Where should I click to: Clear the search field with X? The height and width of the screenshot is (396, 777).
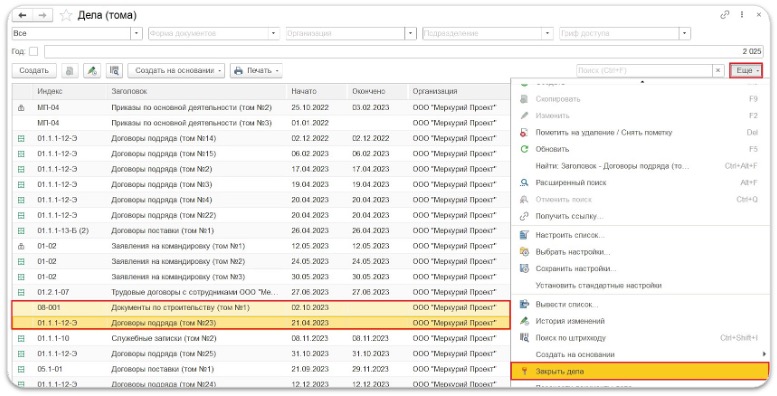pos(719,71)
